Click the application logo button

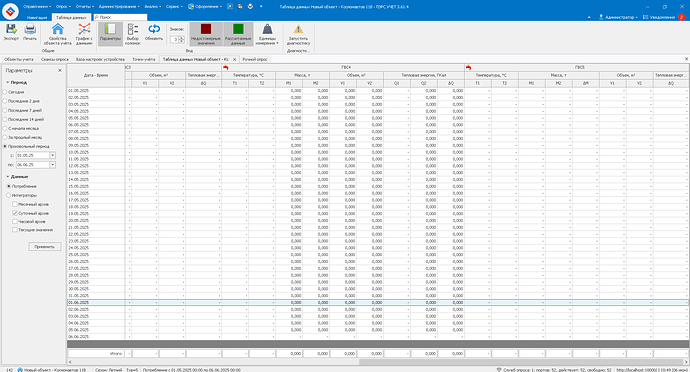pos(10,11)
